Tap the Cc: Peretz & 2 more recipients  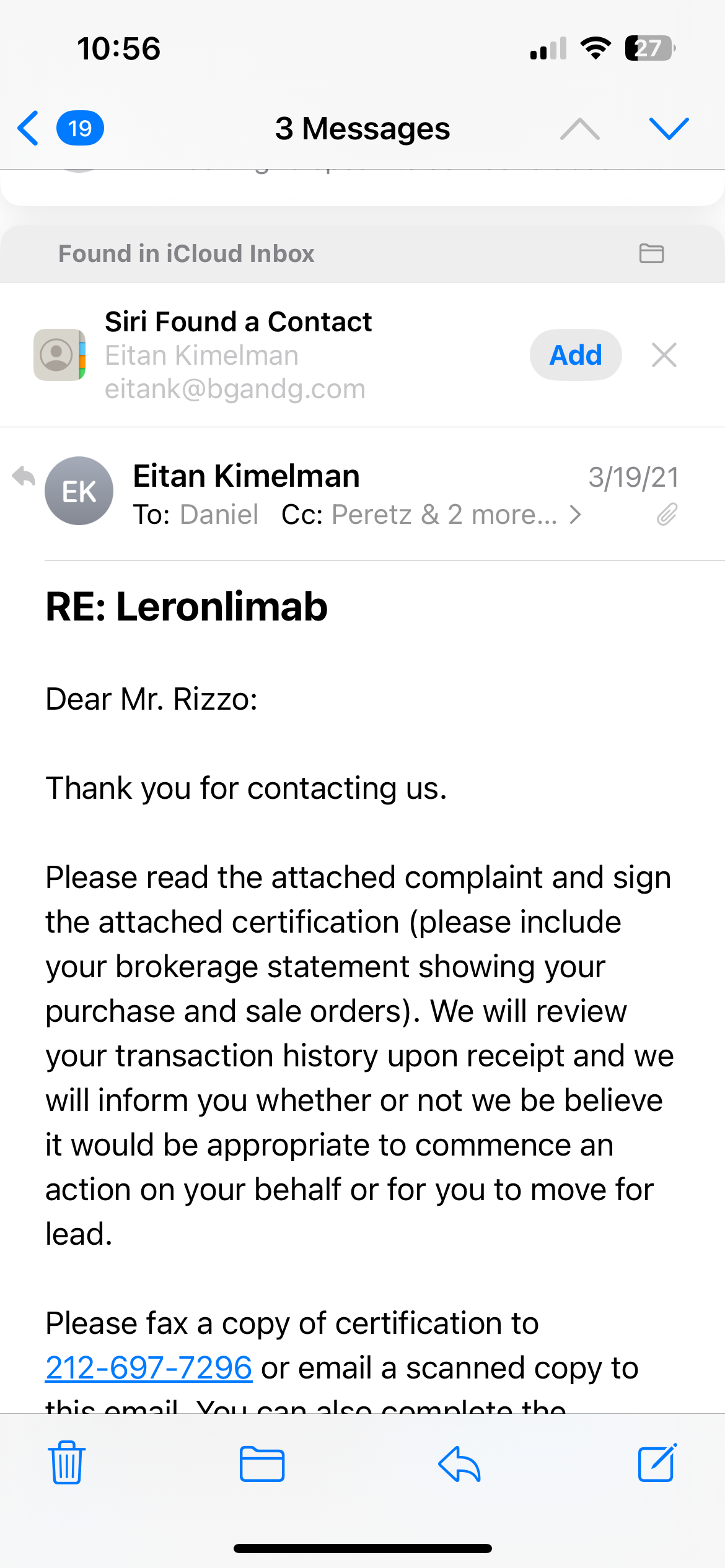(420, 515)
